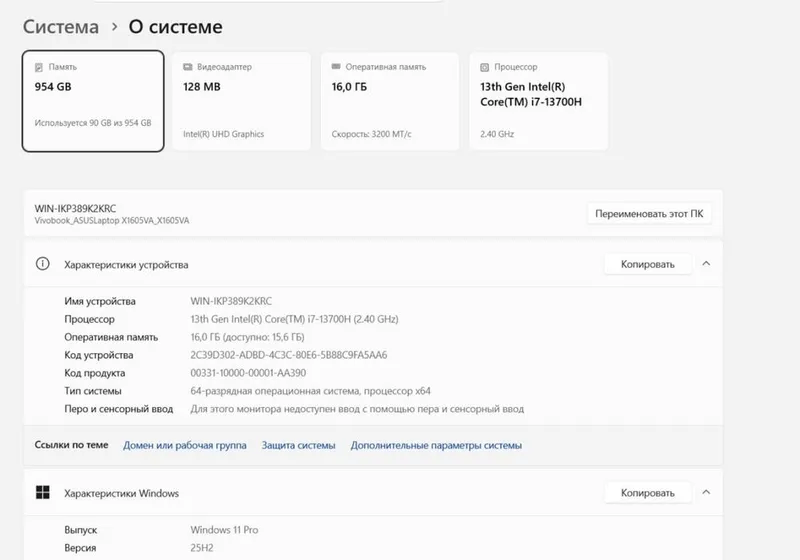The image size is (800, 560).
Task: Click the Код продукта label
Action: pyautogui.click(x=94, y=373)
